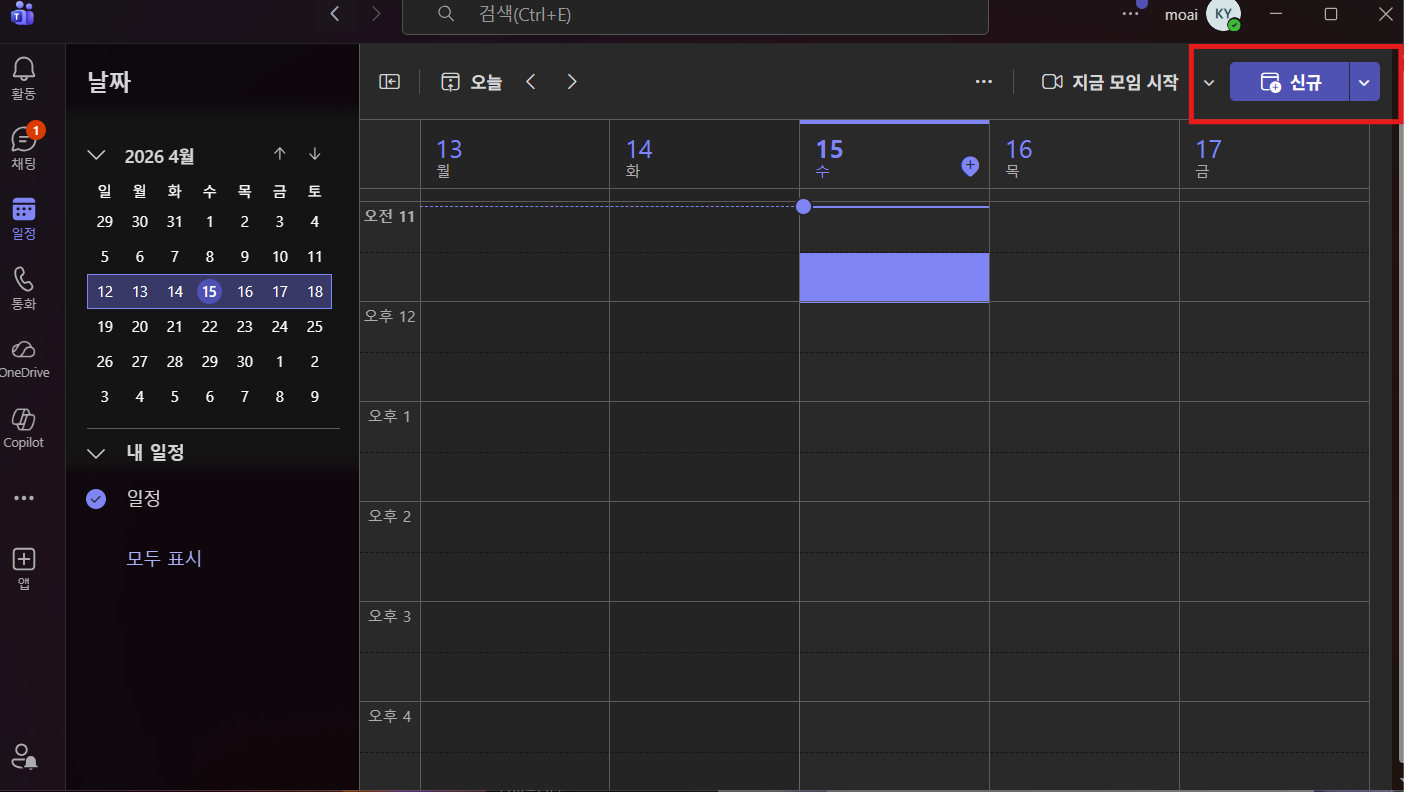Go to next week with the right arrow
The width and height of the screenshot is (1404, 792).
pyautogui.click(x=572, y=82)
